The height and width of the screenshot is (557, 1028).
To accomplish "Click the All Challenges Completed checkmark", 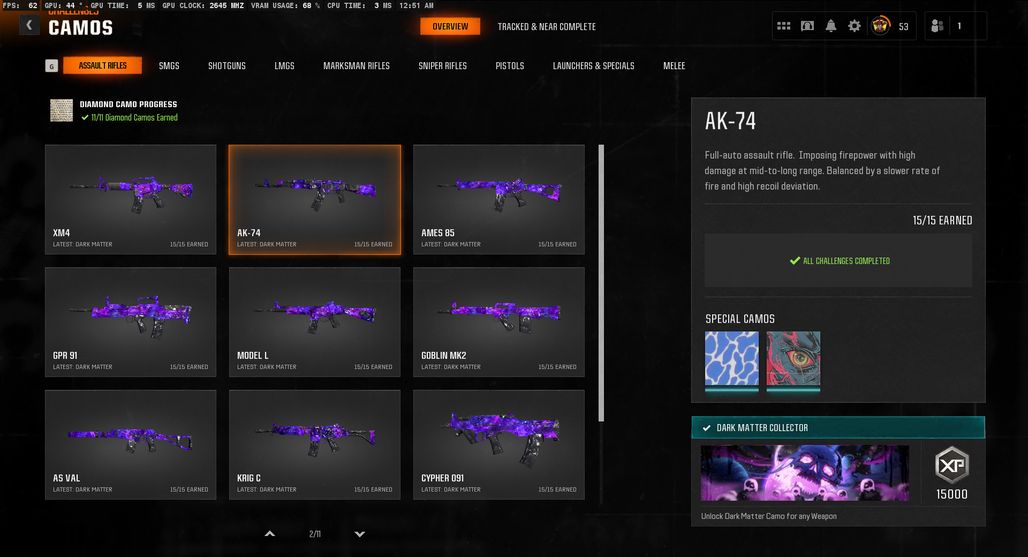I will (x=795, y=261).
